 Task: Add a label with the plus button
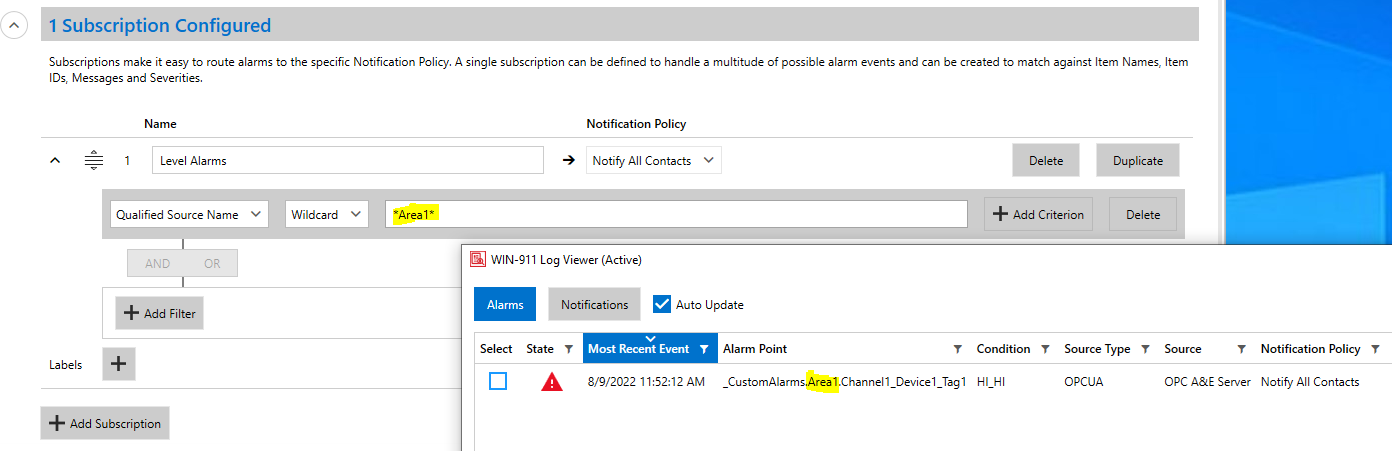pos(118,364)
